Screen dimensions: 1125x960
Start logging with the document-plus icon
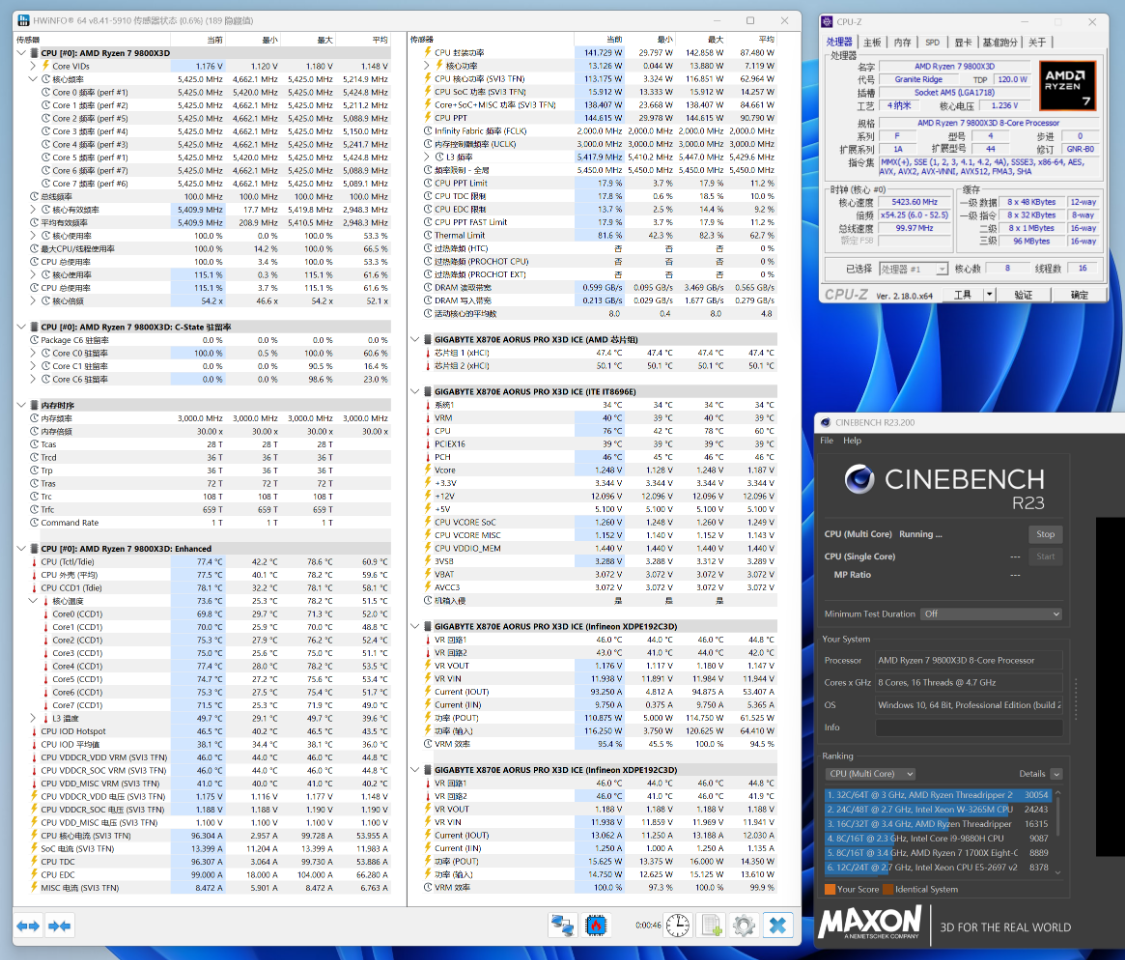[711, 926]
